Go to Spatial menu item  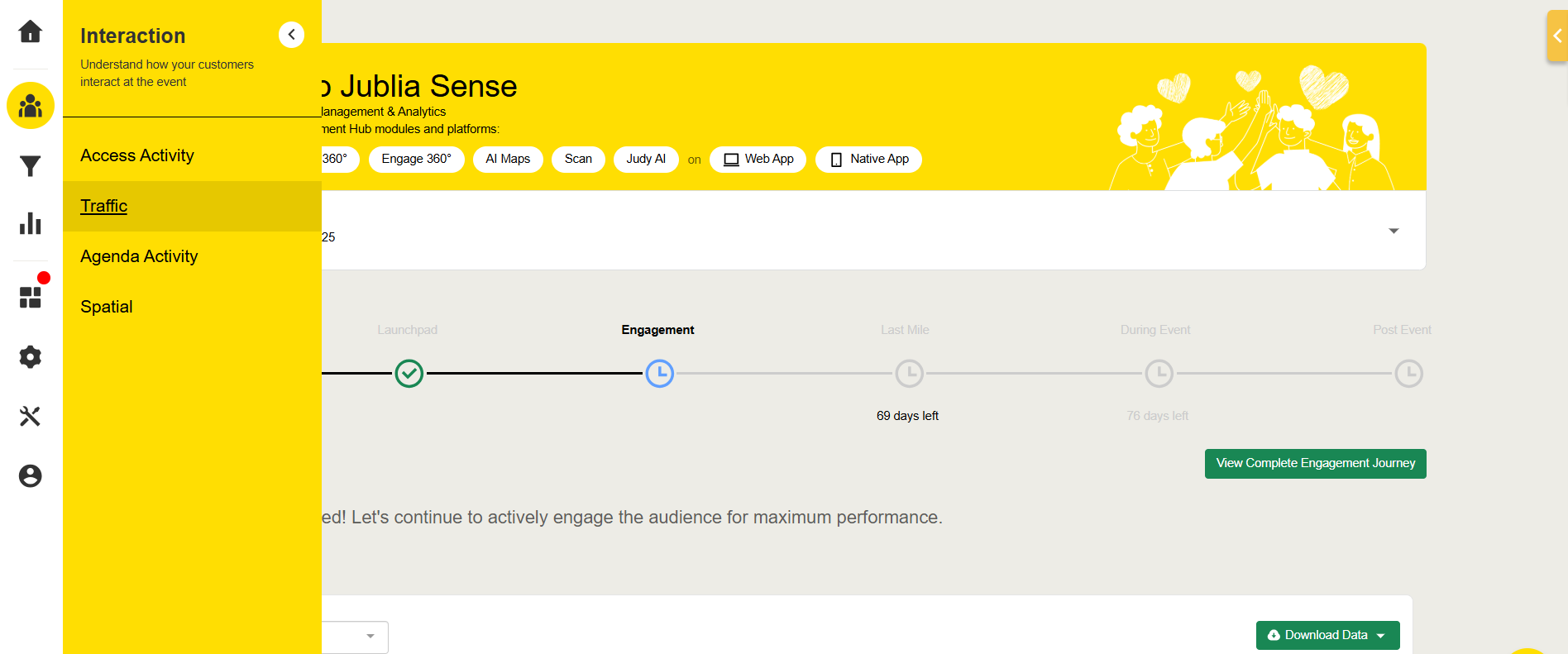point(107,307)
